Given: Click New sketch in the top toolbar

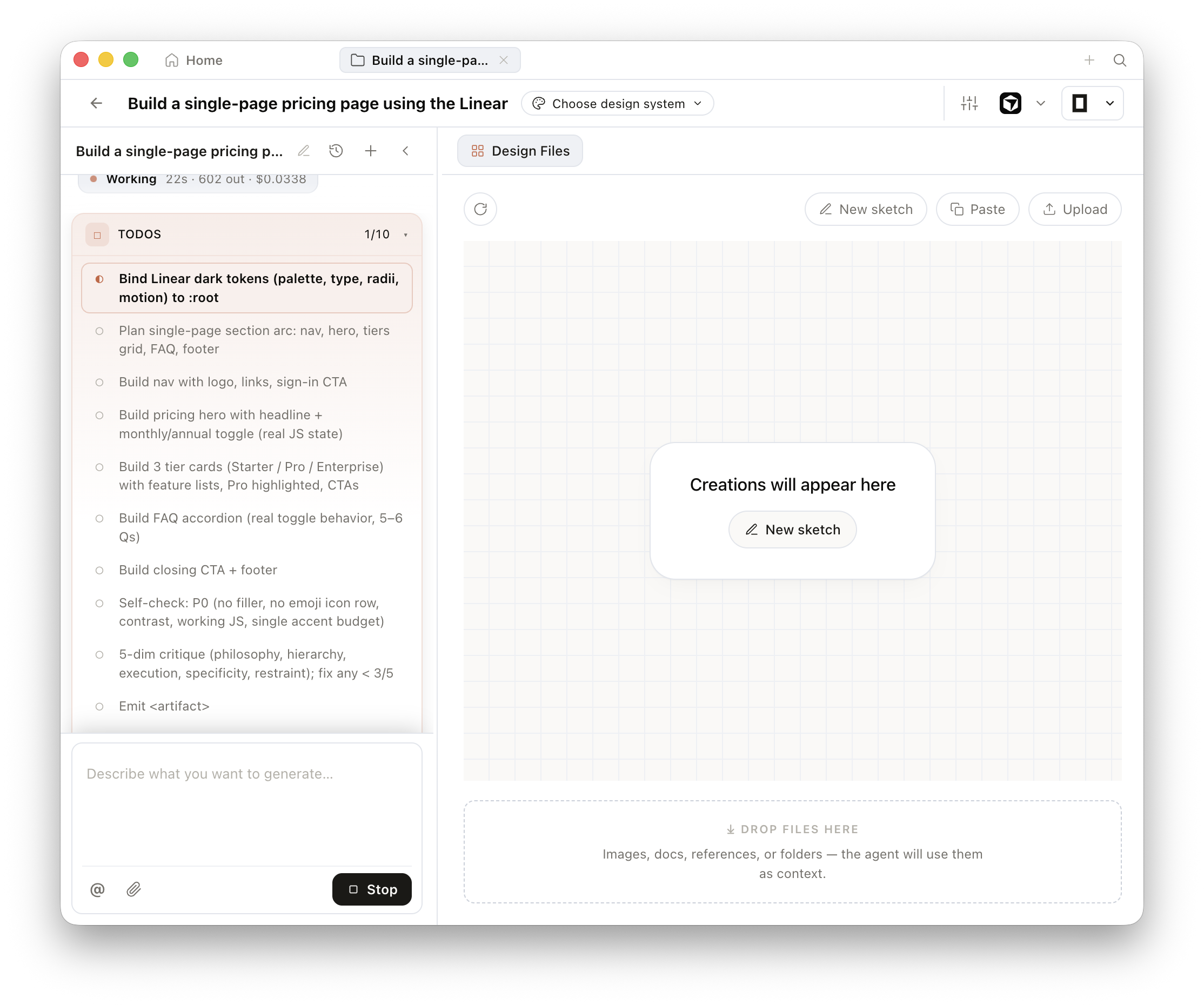Looking at the screenshot, I should [865, 209].
